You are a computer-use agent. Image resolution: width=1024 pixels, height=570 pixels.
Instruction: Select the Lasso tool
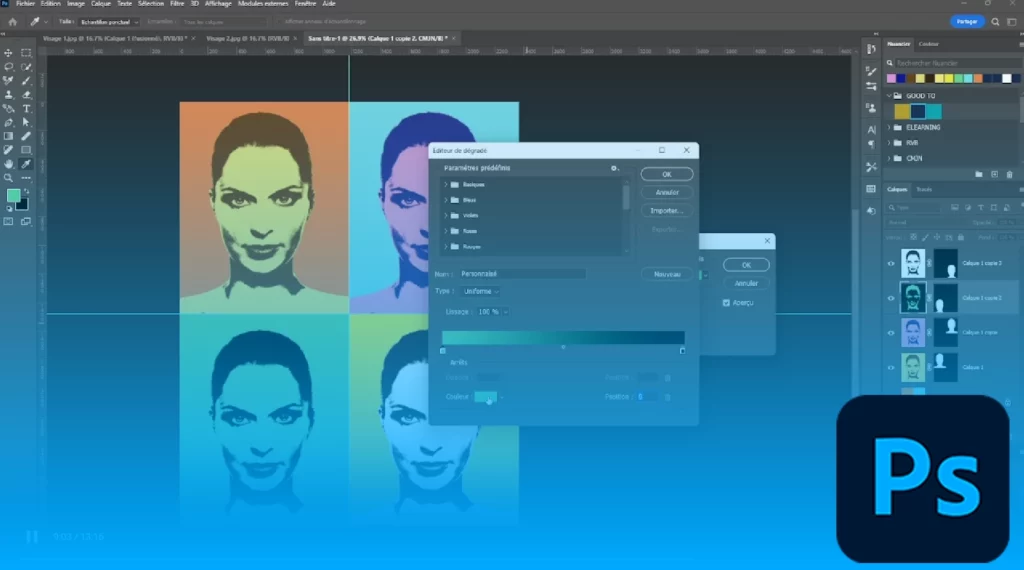[8, 67]
